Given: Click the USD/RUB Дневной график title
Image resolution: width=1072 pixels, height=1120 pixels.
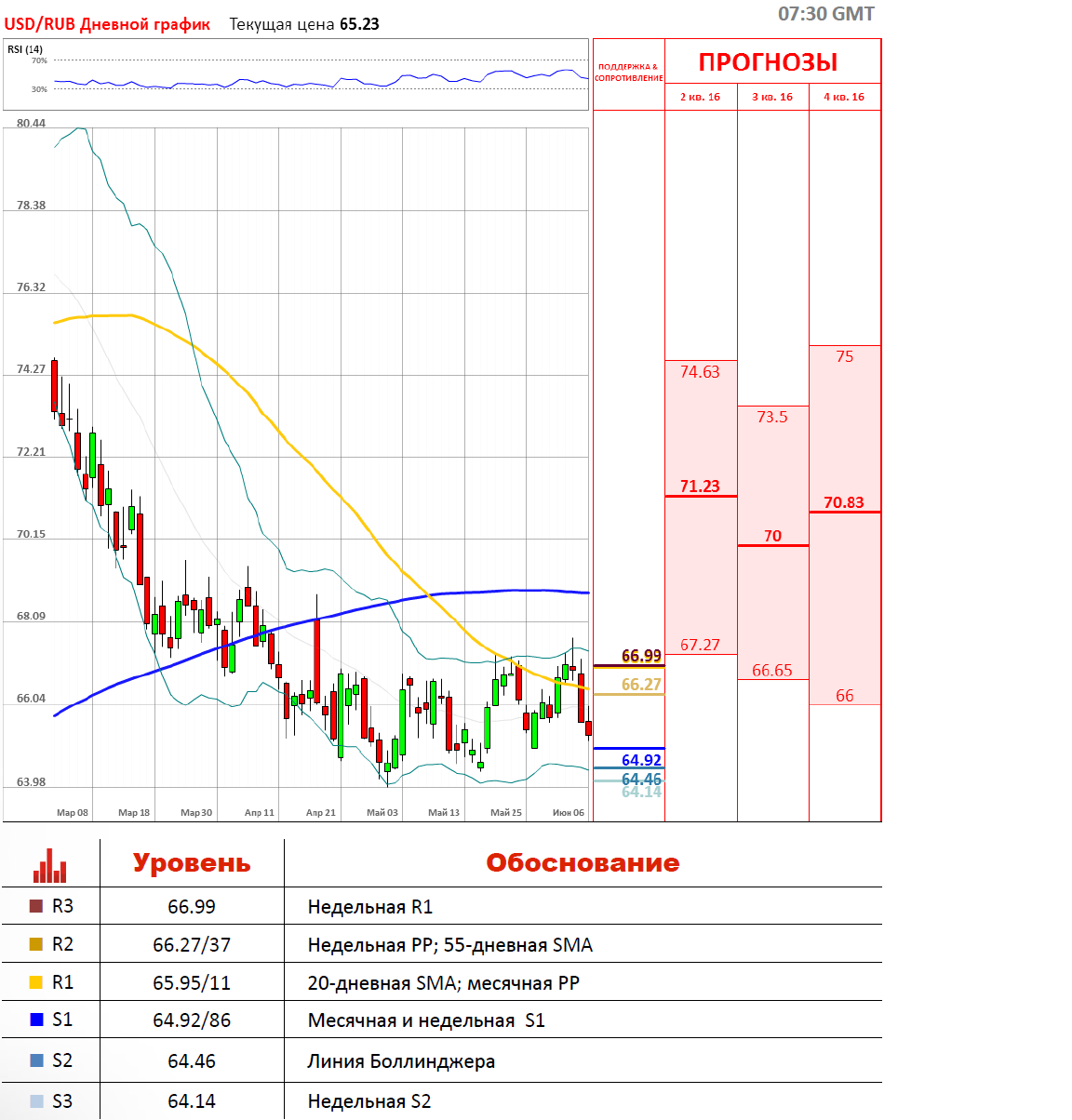Looking at the screenshot, I should click(108, 24).
